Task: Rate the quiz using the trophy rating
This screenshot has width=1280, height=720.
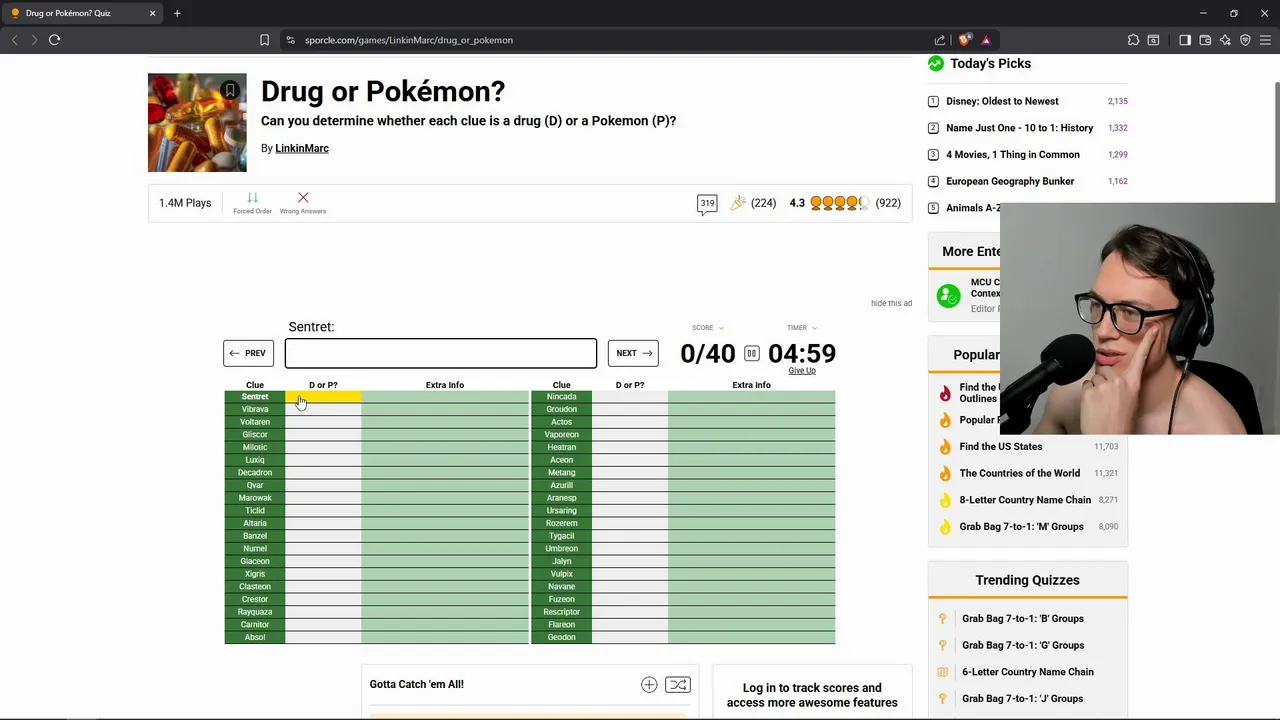Action: (839, 203)
